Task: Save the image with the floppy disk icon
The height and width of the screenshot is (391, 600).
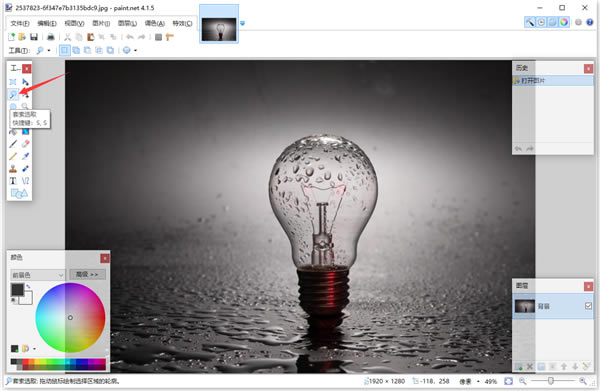Action: [x=34, y=37]
